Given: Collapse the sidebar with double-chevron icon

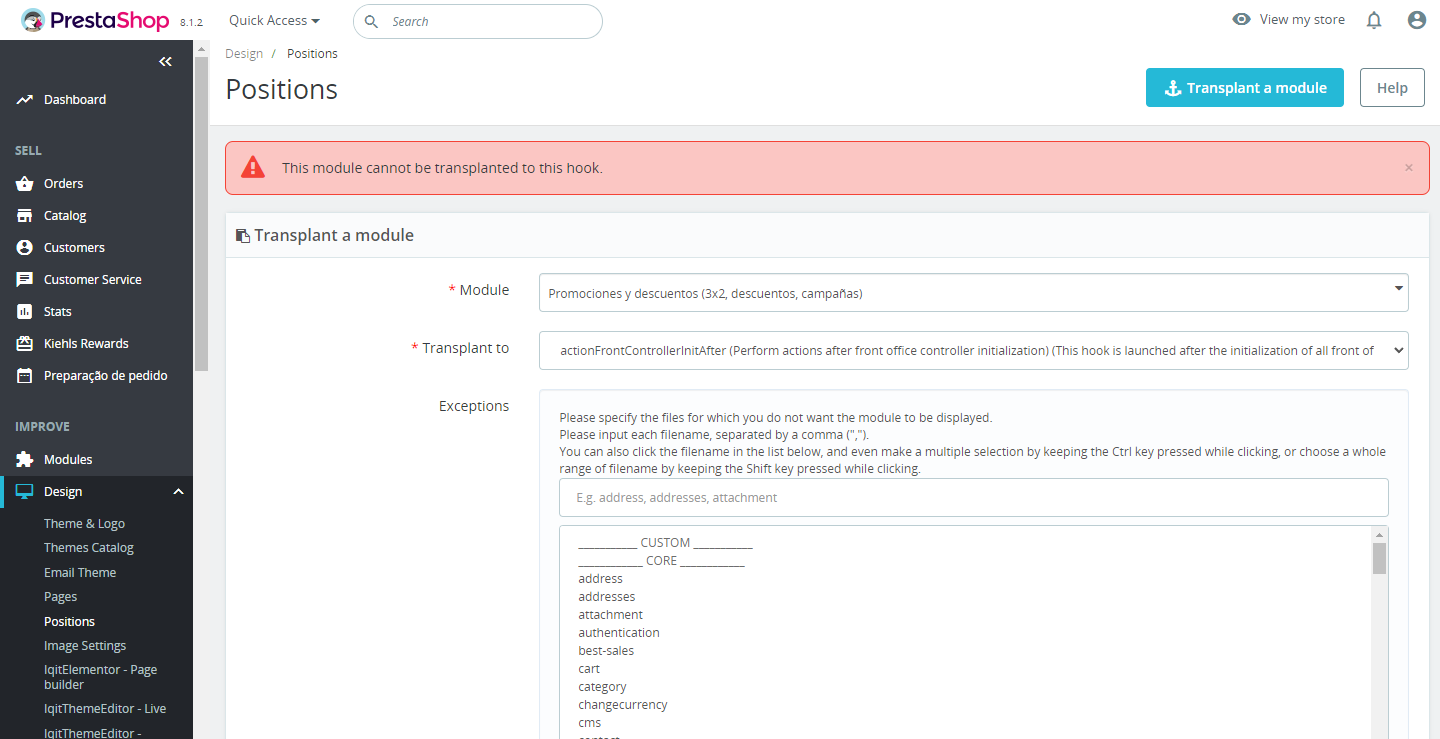Looking at the screenshot, I should click(165, 62).
